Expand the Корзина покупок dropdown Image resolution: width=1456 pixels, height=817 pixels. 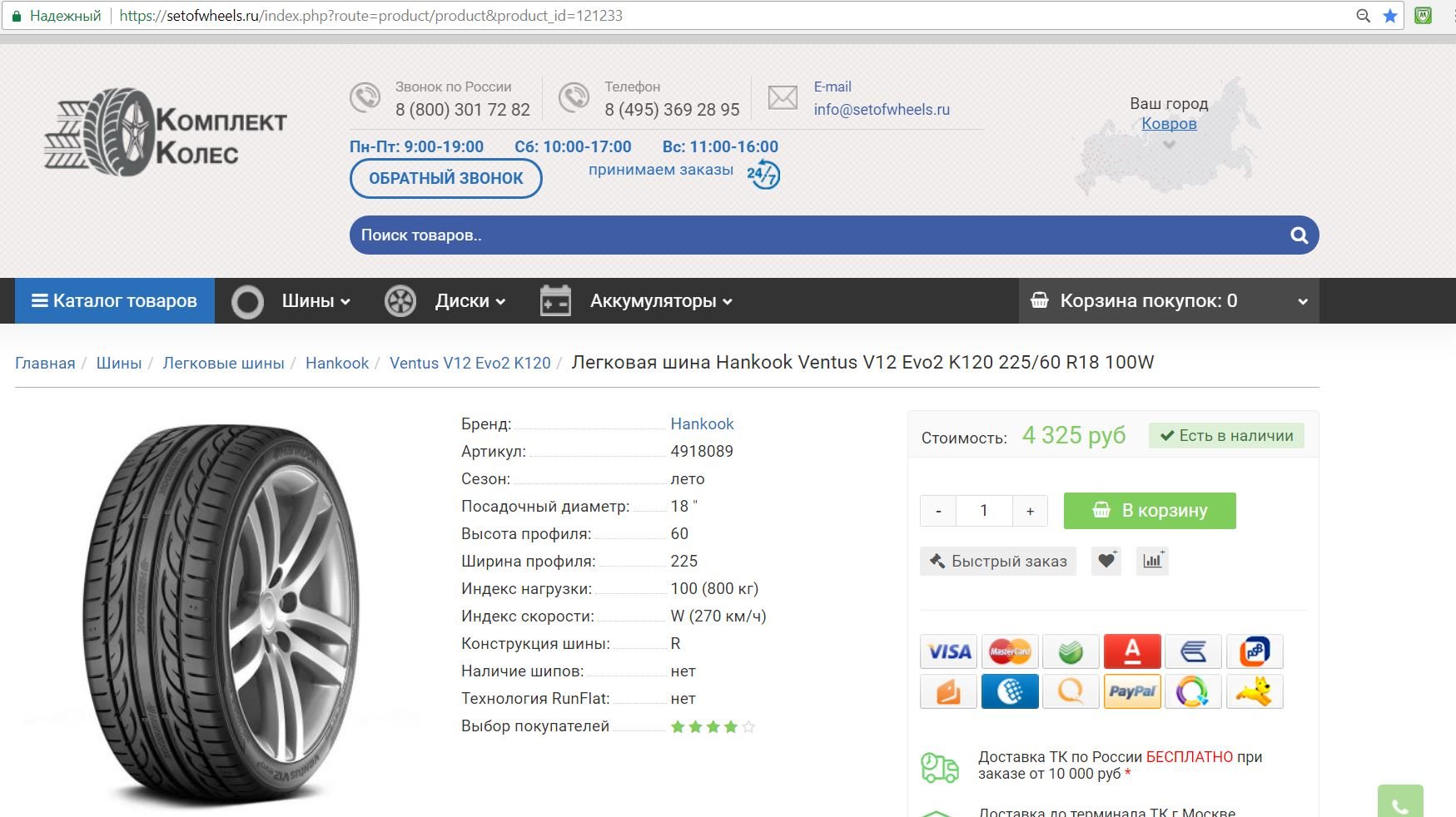(1169, 301)
